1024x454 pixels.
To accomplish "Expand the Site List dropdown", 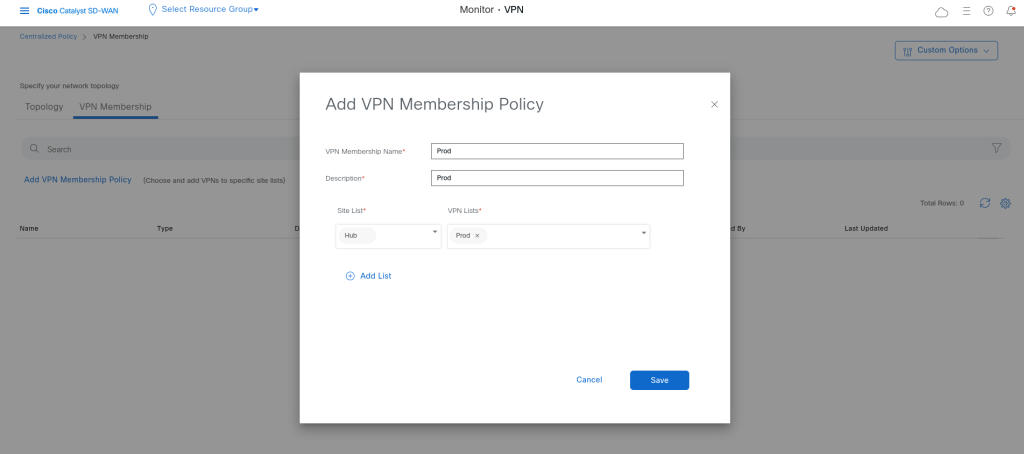I will [x=435, y=232].
